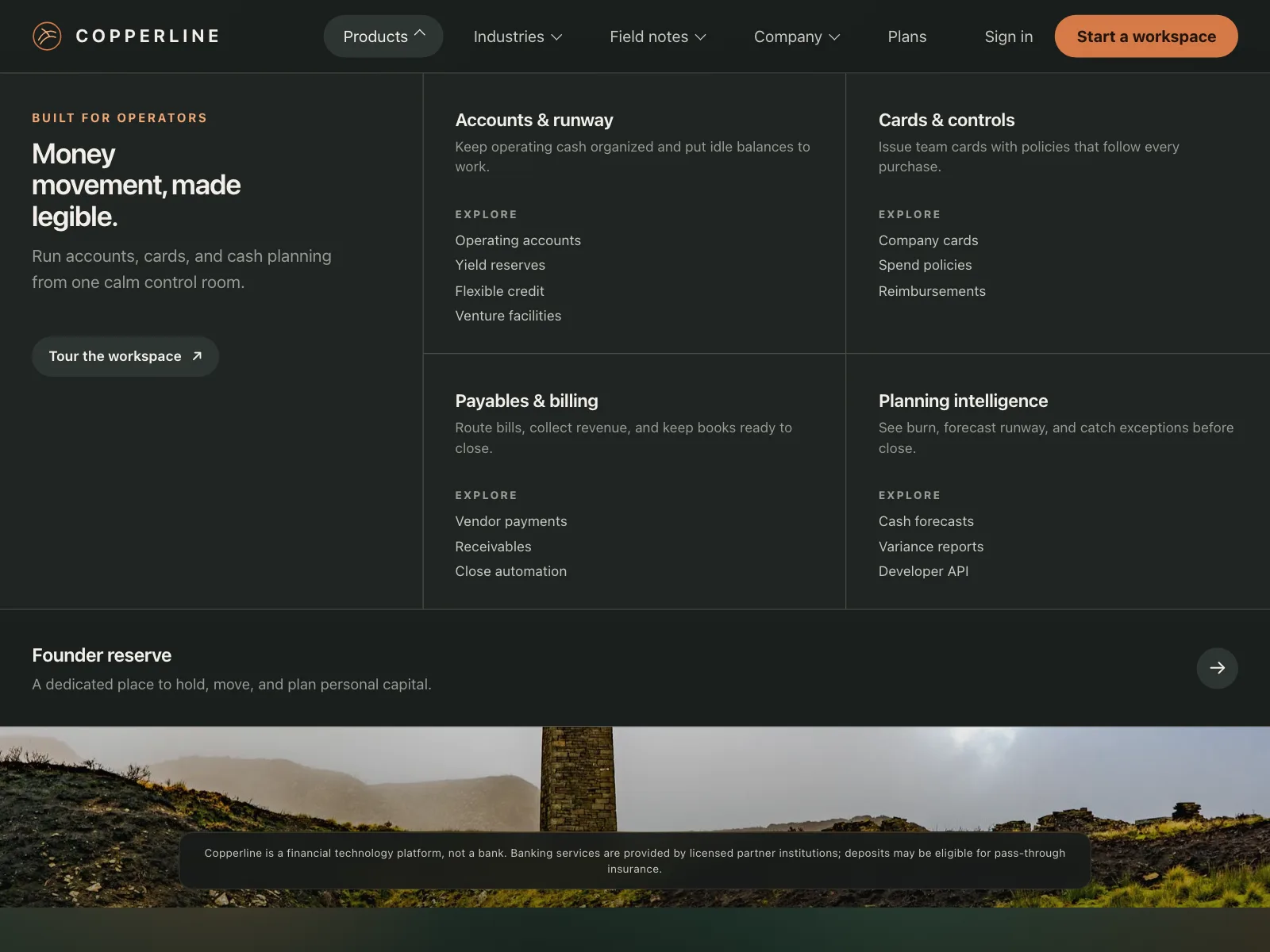Select Yield reserves
Image resolution: width=1270 pixels, height=952 pixels.
500,265
